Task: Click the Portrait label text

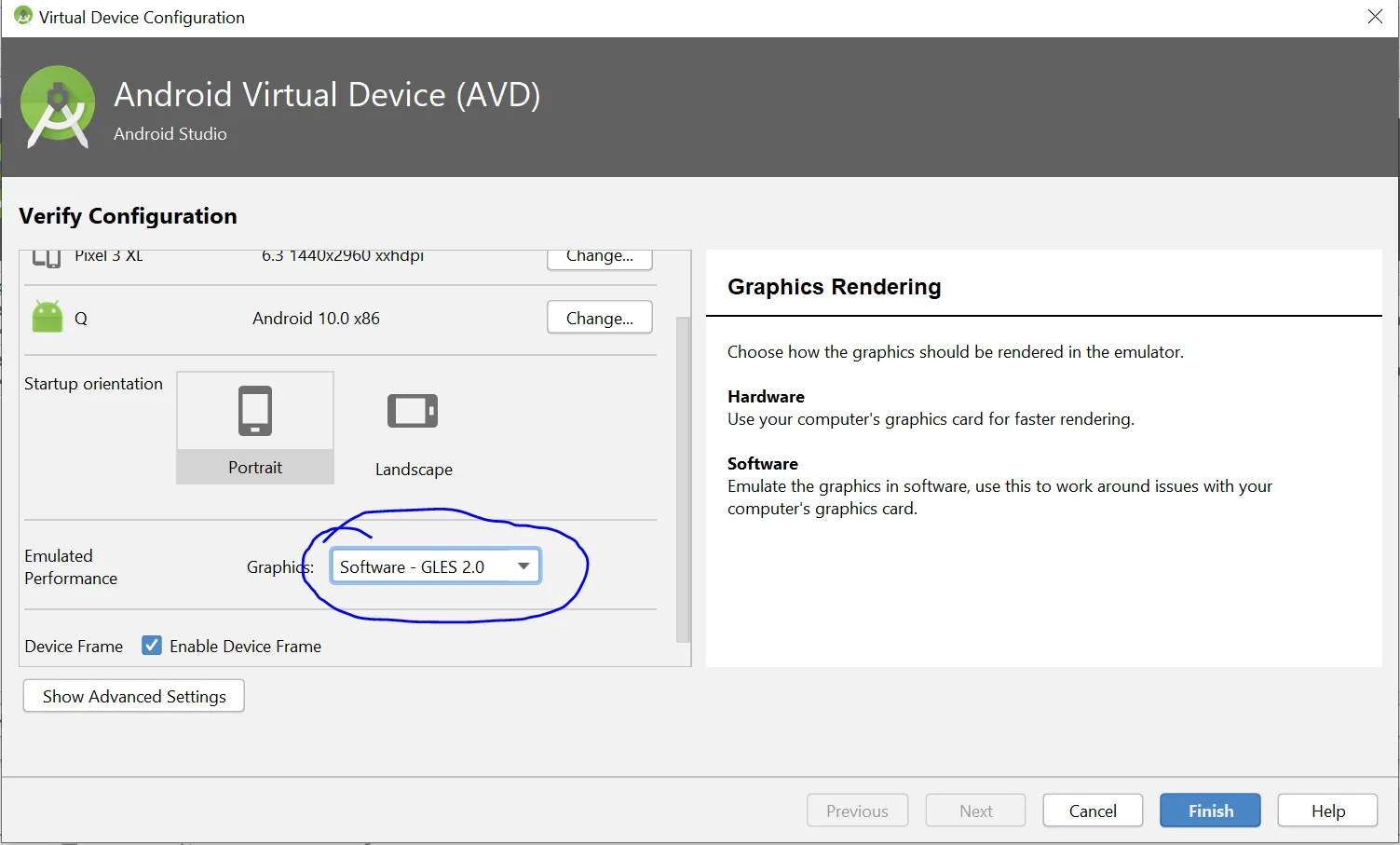Action: tap(255, 468)
